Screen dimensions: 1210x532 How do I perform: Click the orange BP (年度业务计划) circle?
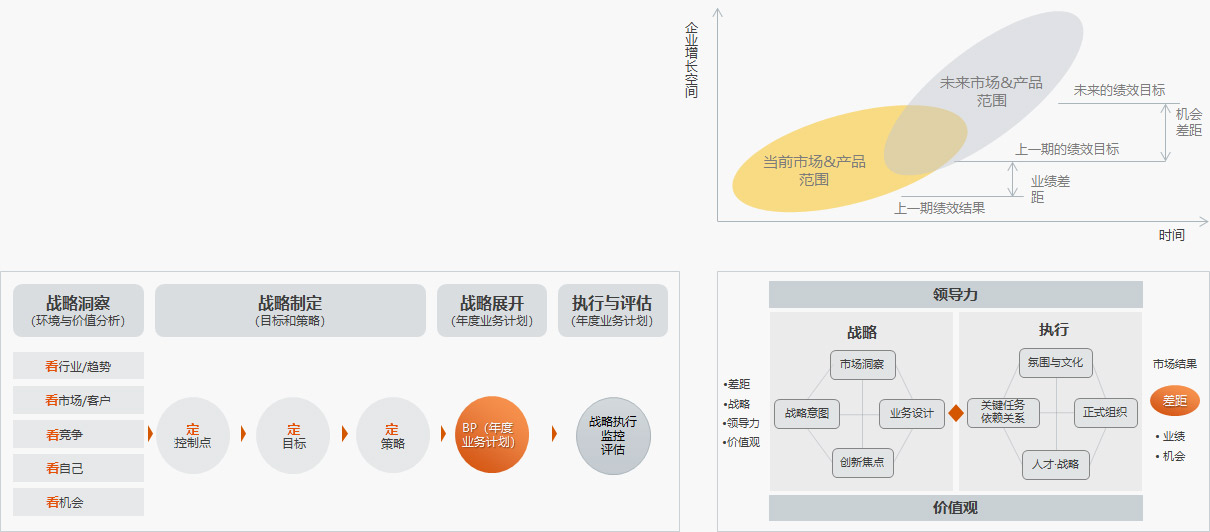coord(491,435)
